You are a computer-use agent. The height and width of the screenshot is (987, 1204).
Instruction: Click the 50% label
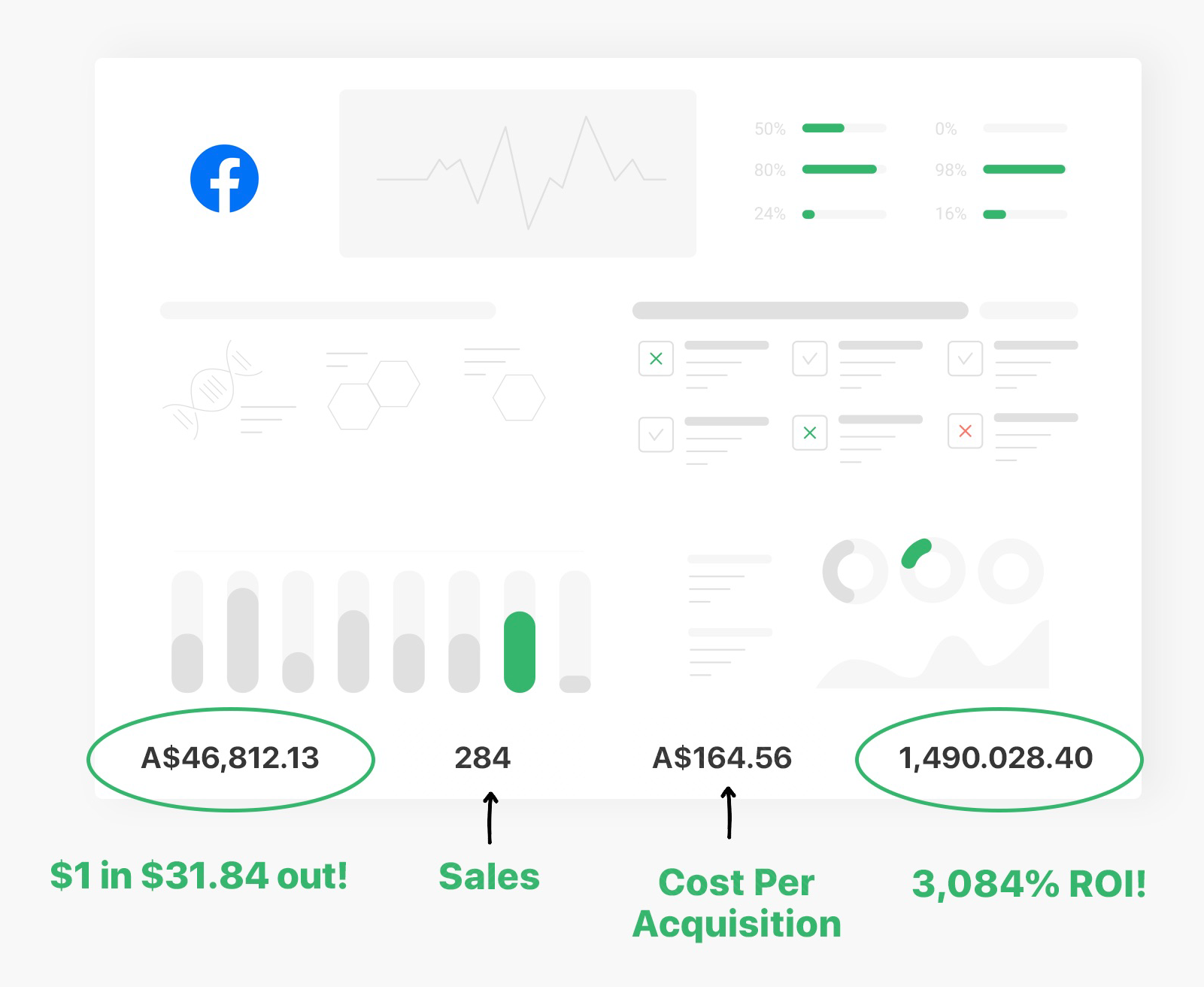[770, 129]
